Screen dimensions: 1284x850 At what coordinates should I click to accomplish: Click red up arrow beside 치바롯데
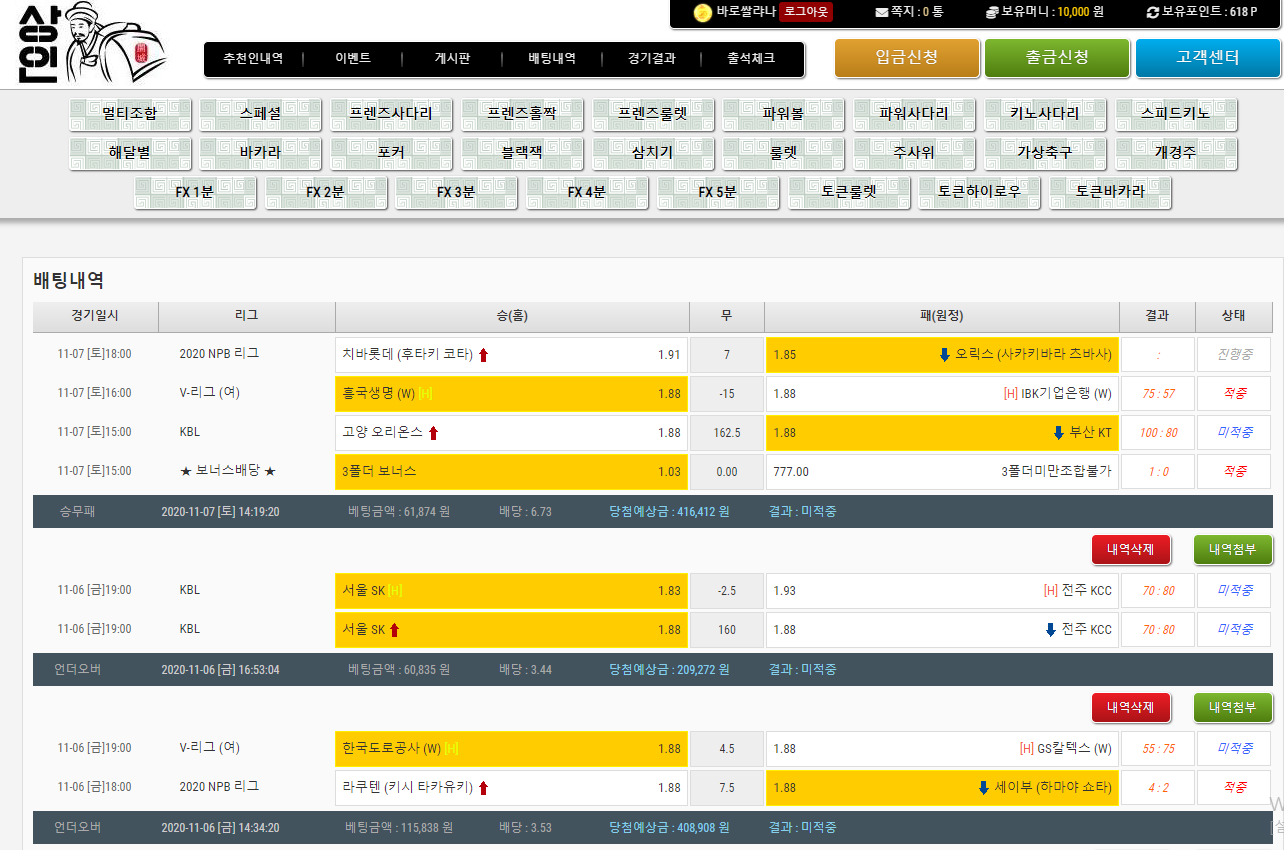point(484,355)
